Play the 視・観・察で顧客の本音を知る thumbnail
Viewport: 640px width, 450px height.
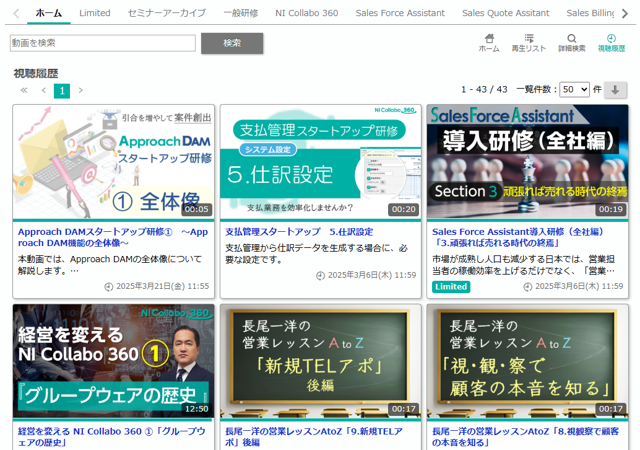(x=527, y=361)
